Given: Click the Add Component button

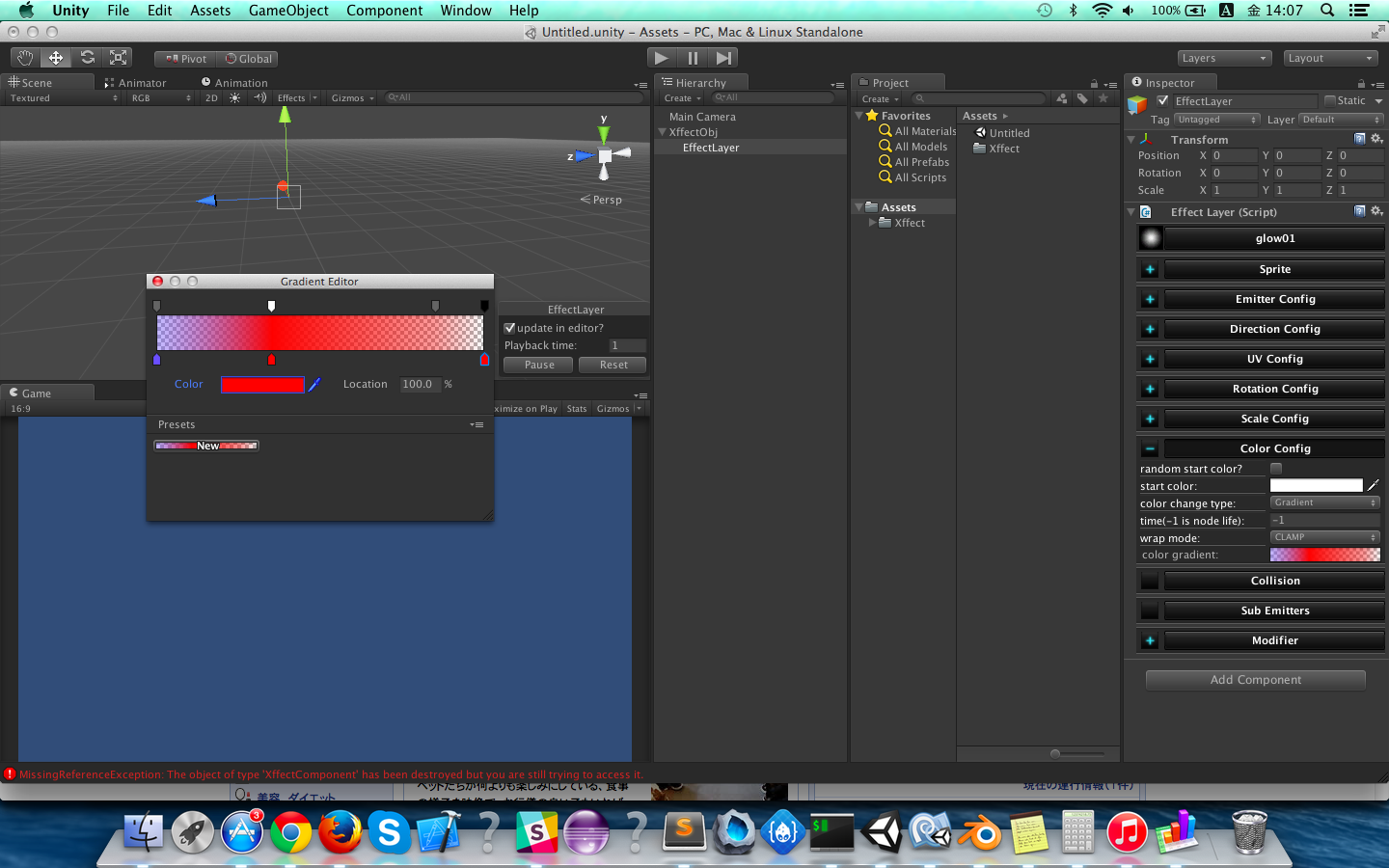Looking at the screenshot, I should pyautogui.click(x=1256, y=680).
